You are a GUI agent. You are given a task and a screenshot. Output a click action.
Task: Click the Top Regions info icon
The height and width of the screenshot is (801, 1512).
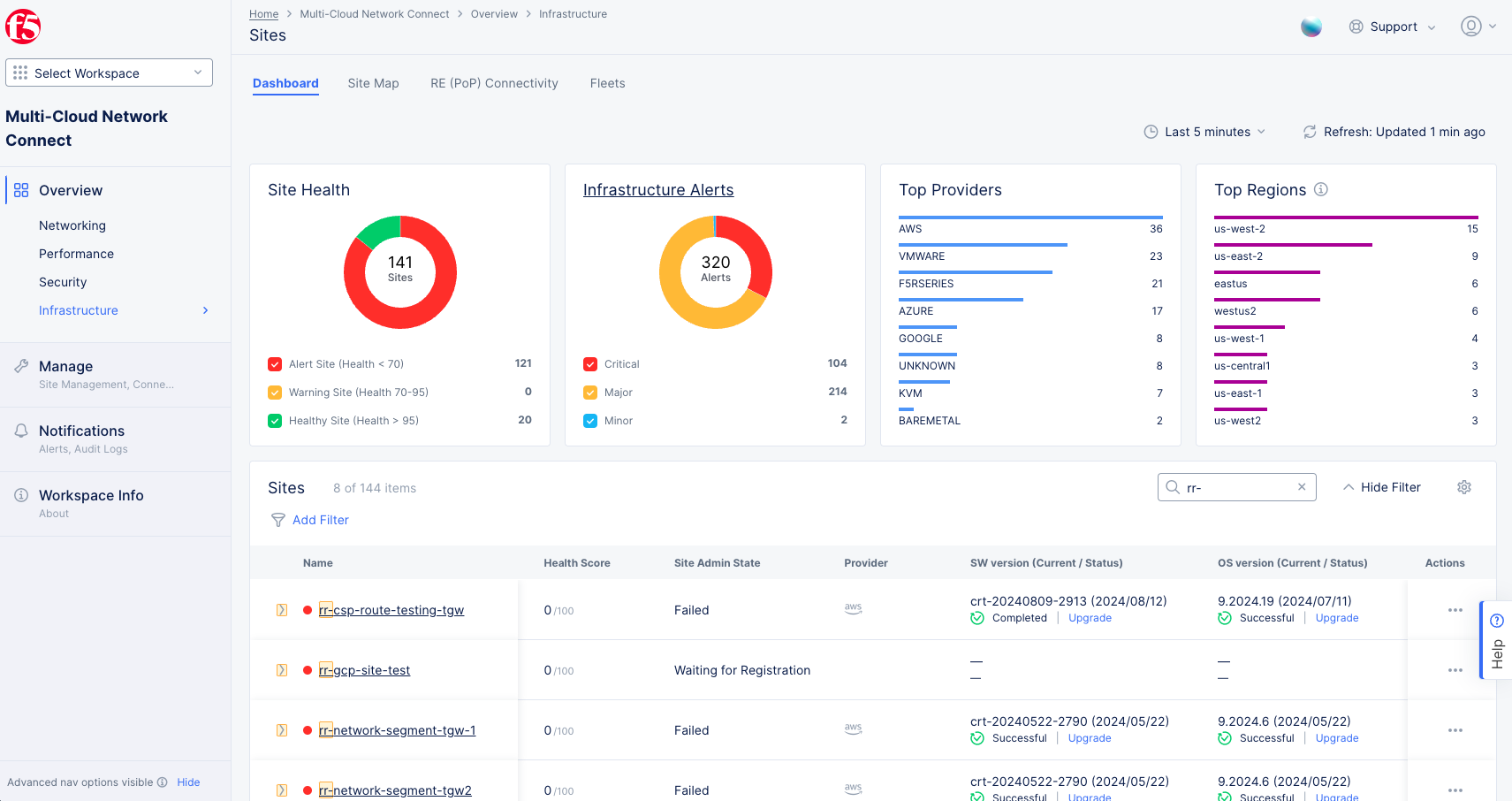coord(1320,188)
